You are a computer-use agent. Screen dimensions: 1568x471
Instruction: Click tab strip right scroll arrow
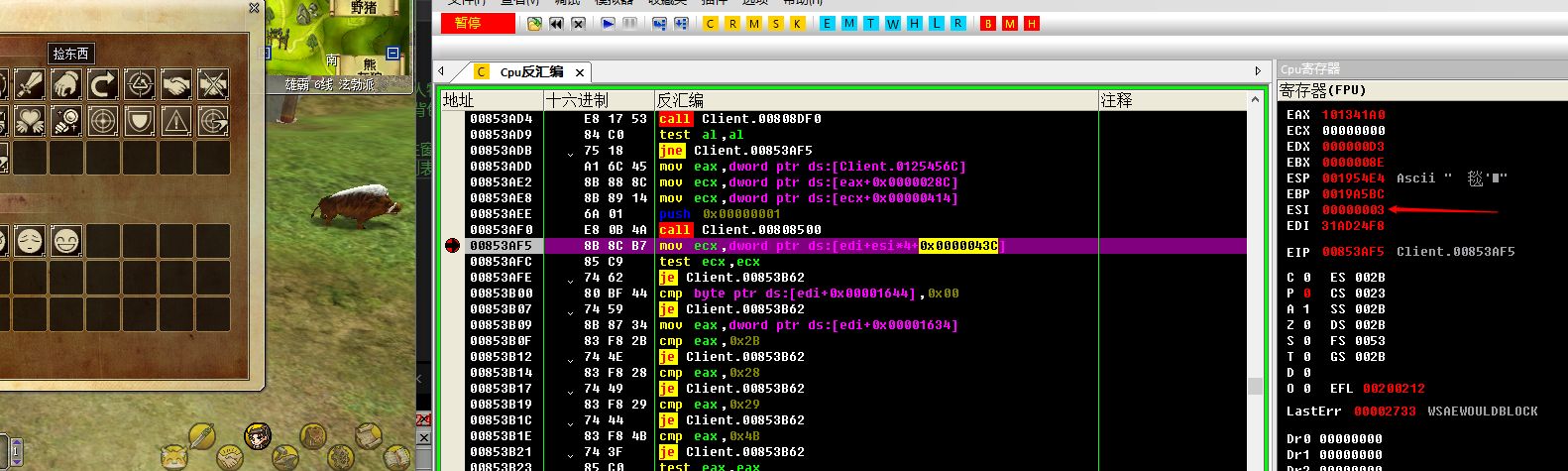coord(1258,71)
